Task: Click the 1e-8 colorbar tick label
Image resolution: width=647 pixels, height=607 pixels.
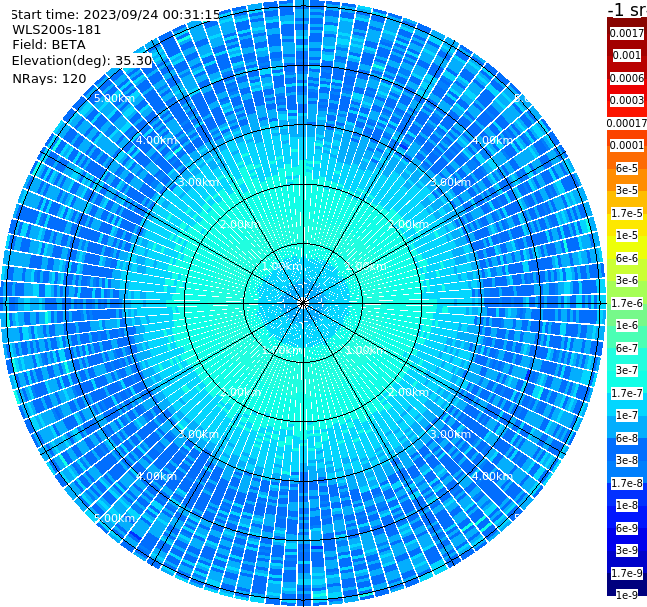Action: click(627, 505)
